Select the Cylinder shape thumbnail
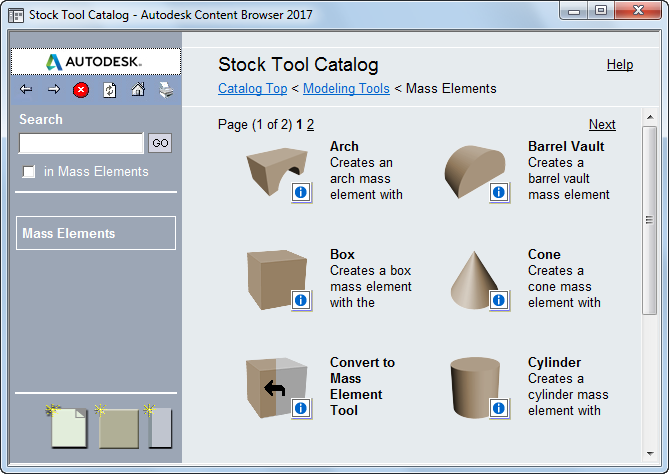The width and height of the screenshot is (669, 474). (473, 387)
